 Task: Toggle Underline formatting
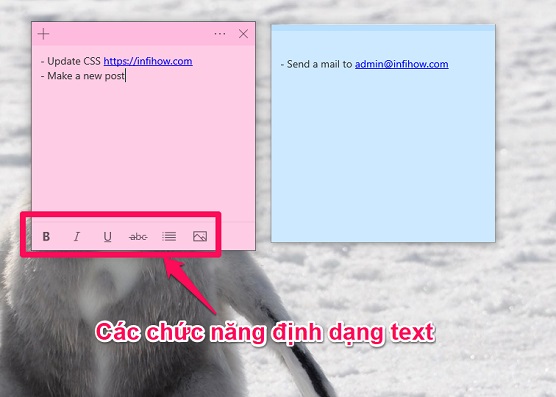[x=107, y=236]
